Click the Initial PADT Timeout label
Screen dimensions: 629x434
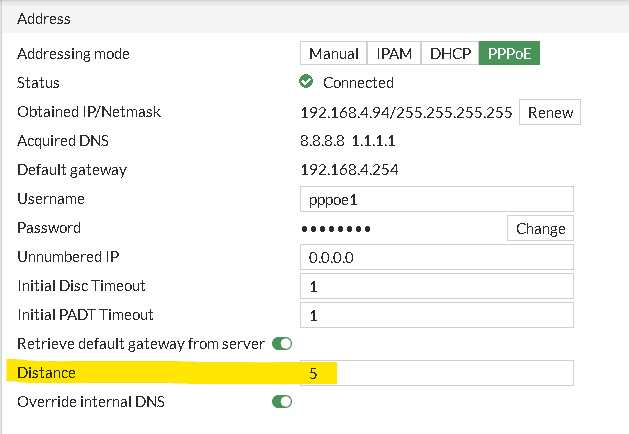(x=85, y=315)
